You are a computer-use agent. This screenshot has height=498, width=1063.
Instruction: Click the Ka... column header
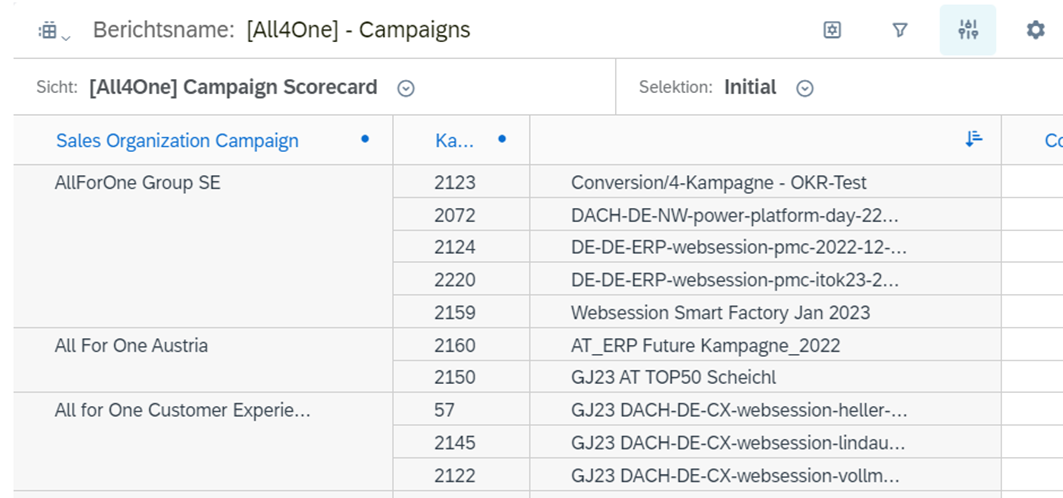(454, 141)
